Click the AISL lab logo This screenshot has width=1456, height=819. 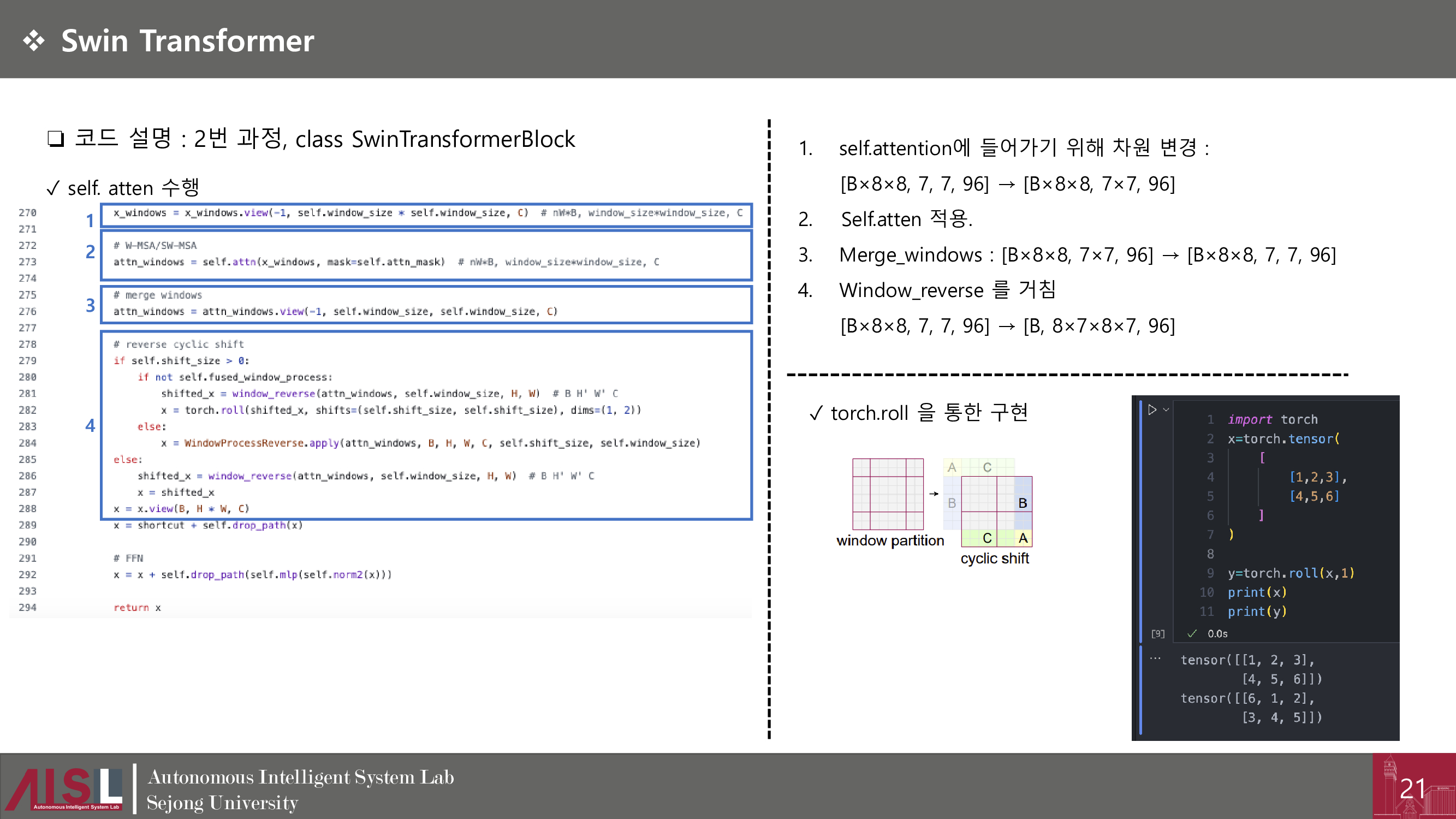(64, 788)
